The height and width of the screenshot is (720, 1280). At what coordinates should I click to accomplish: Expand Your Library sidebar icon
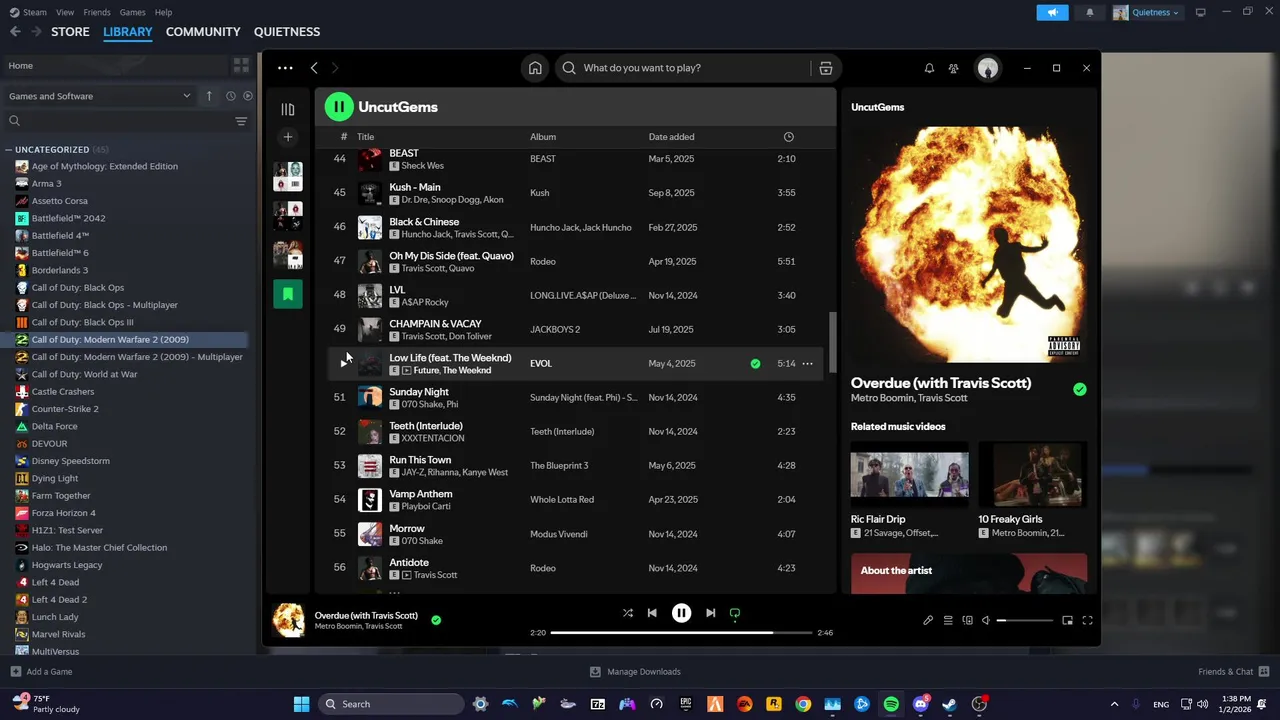point(288,109)
